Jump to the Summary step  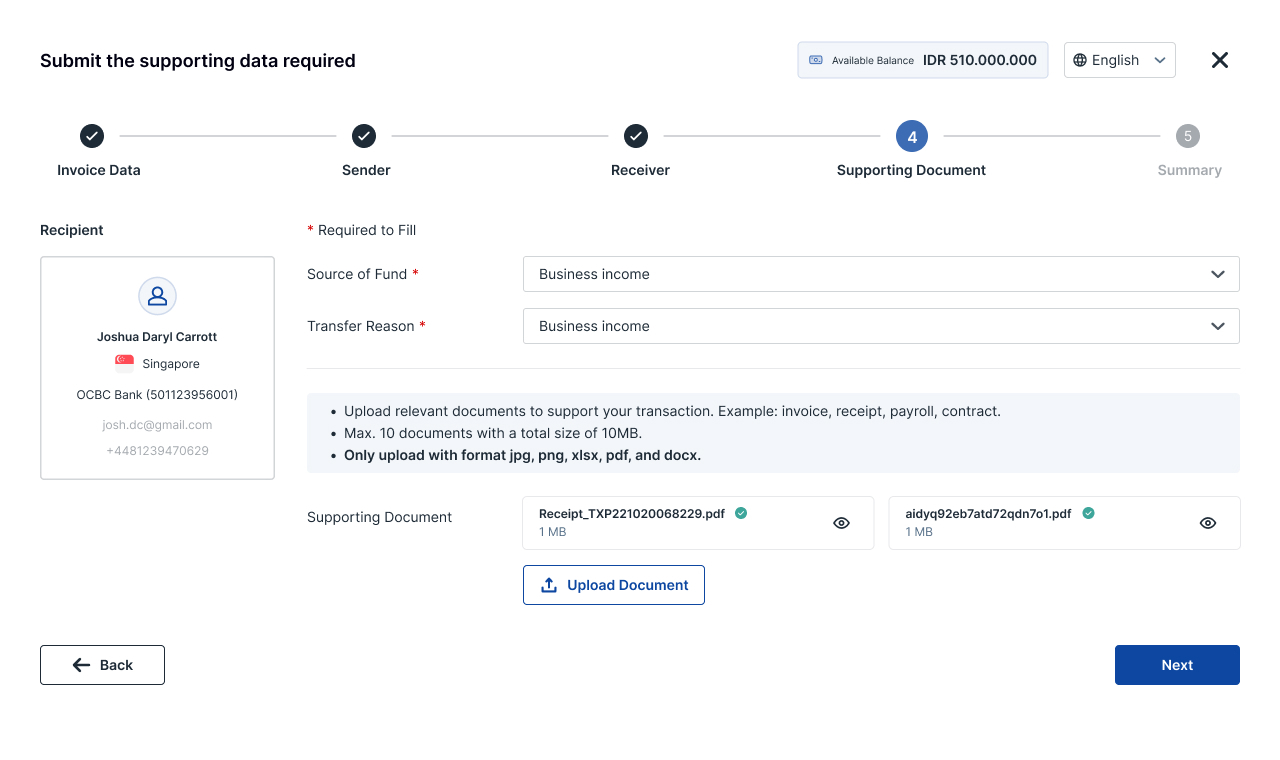point(1187,136)
